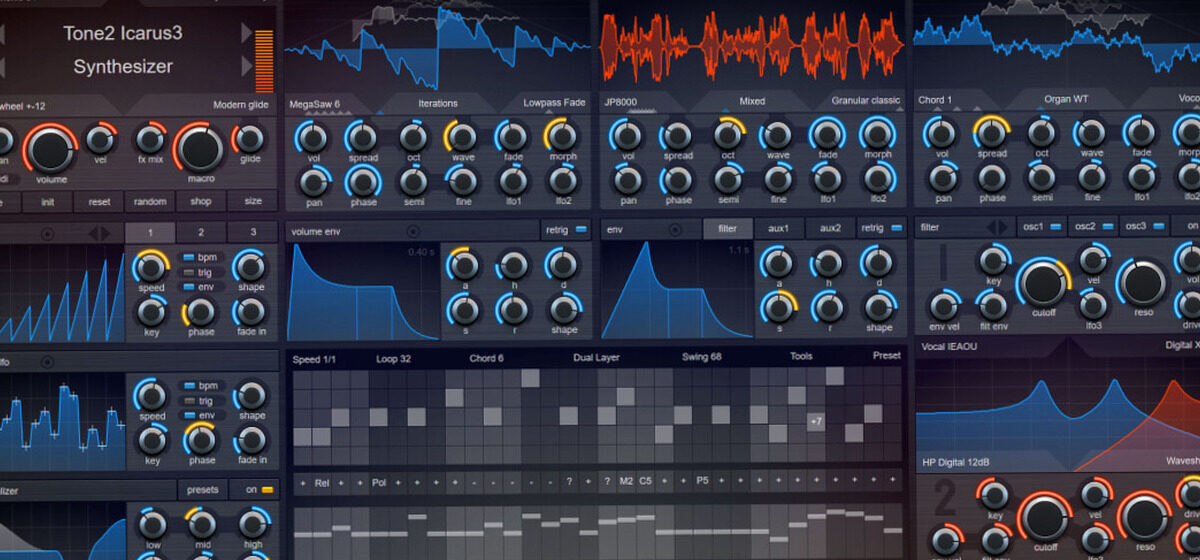This screenshot has height=560, width=1200.
Task: Open the MegaSaw 6 oscillator mode selector
Action: click(315, 103)
